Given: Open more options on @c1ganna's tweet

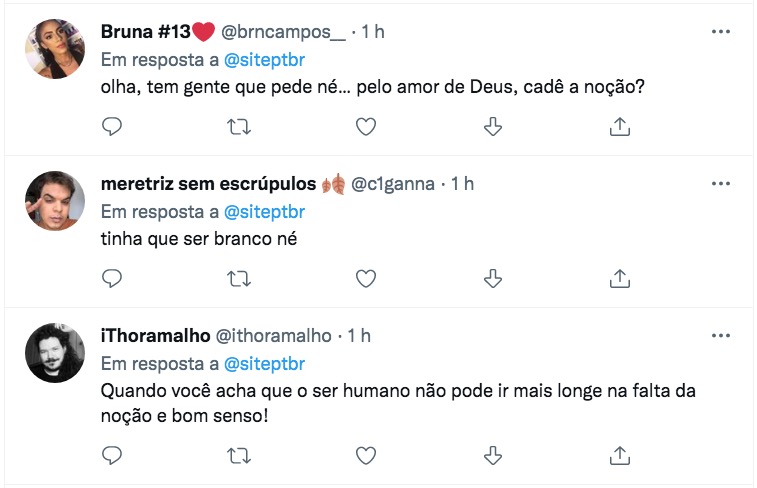Looking at the screenshot, I should pos(720,183).
